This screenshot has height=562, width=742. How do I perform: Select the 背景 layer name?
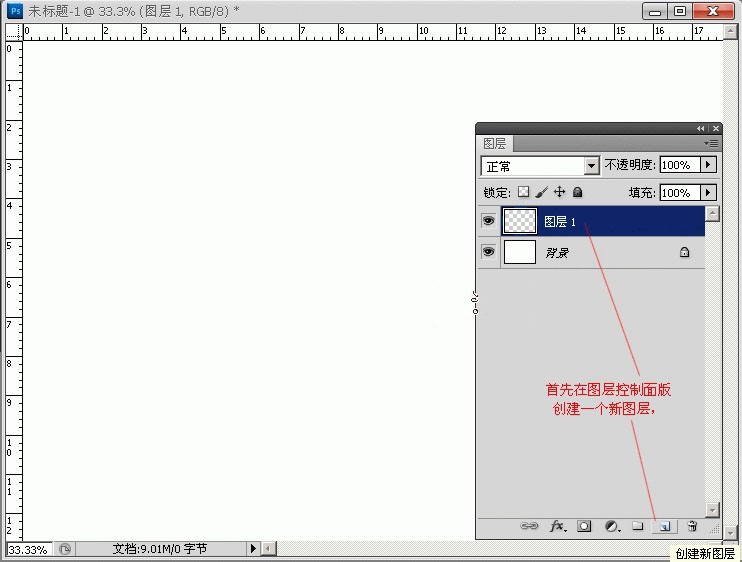point(556,253)
